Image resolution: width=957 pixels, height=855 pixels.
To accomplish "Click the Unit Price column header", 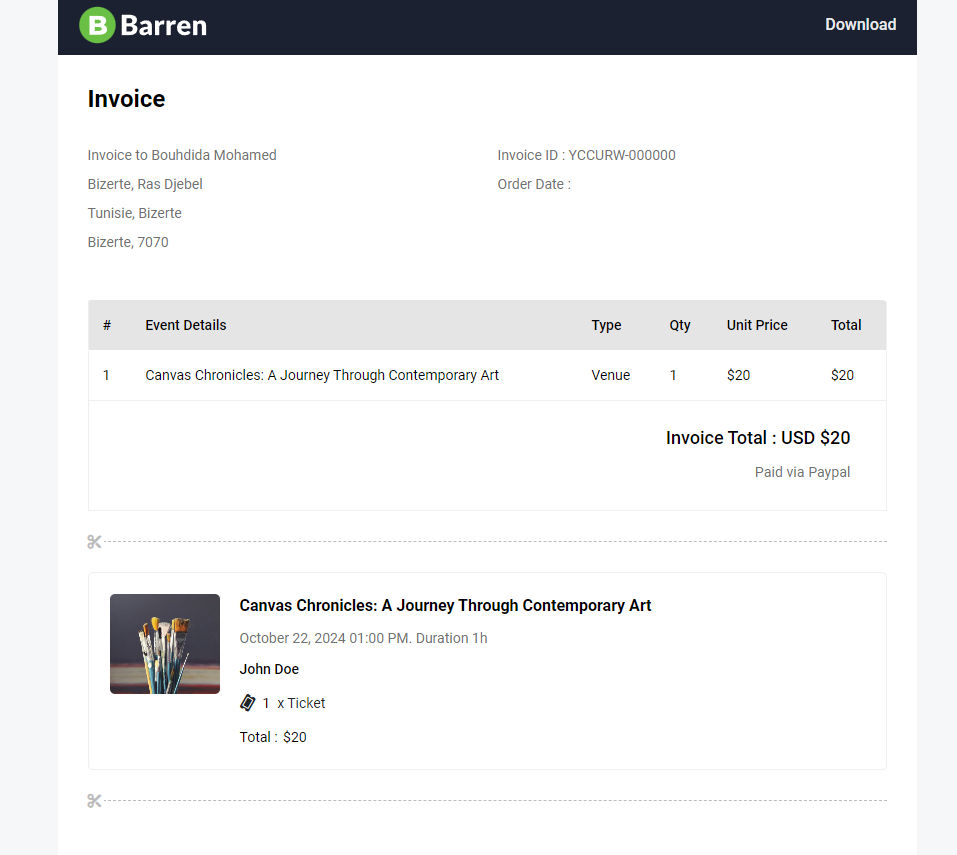I will (x=757, y=325).
